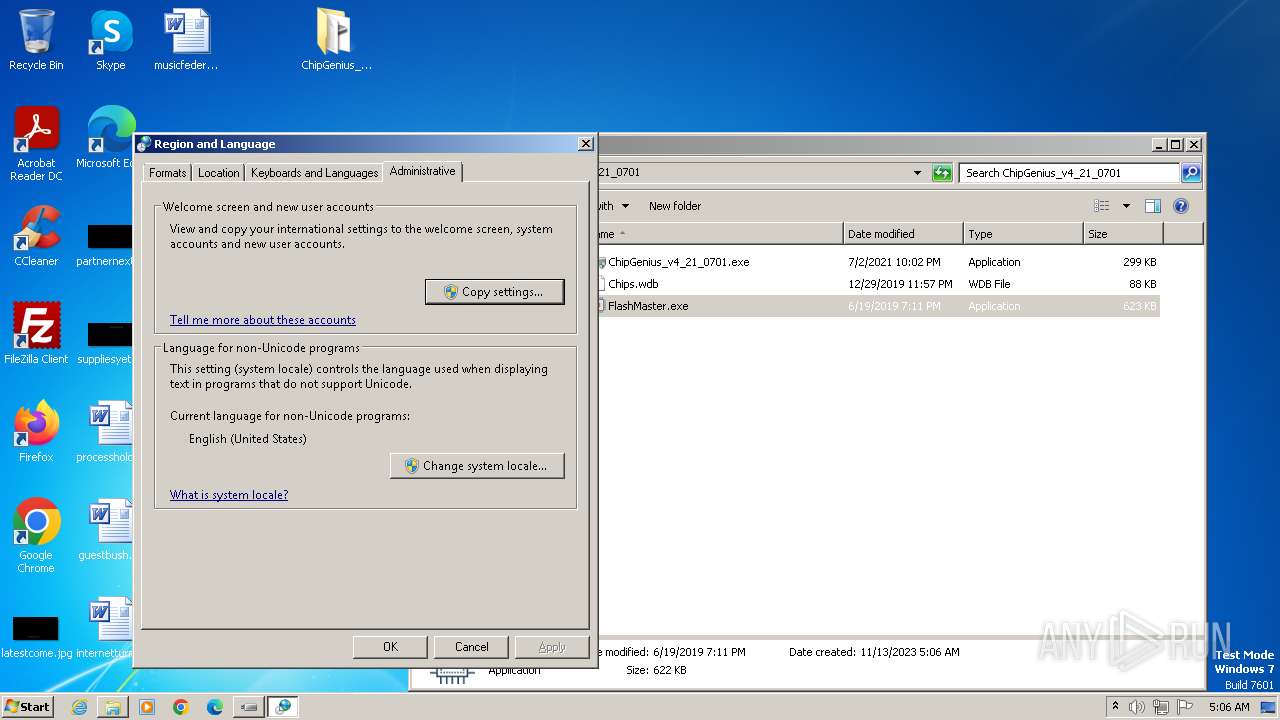This screenshot has height=720, width=1280.
Task: Open the Share with dropdown in Explorer
Action: (x=614, y=206)
